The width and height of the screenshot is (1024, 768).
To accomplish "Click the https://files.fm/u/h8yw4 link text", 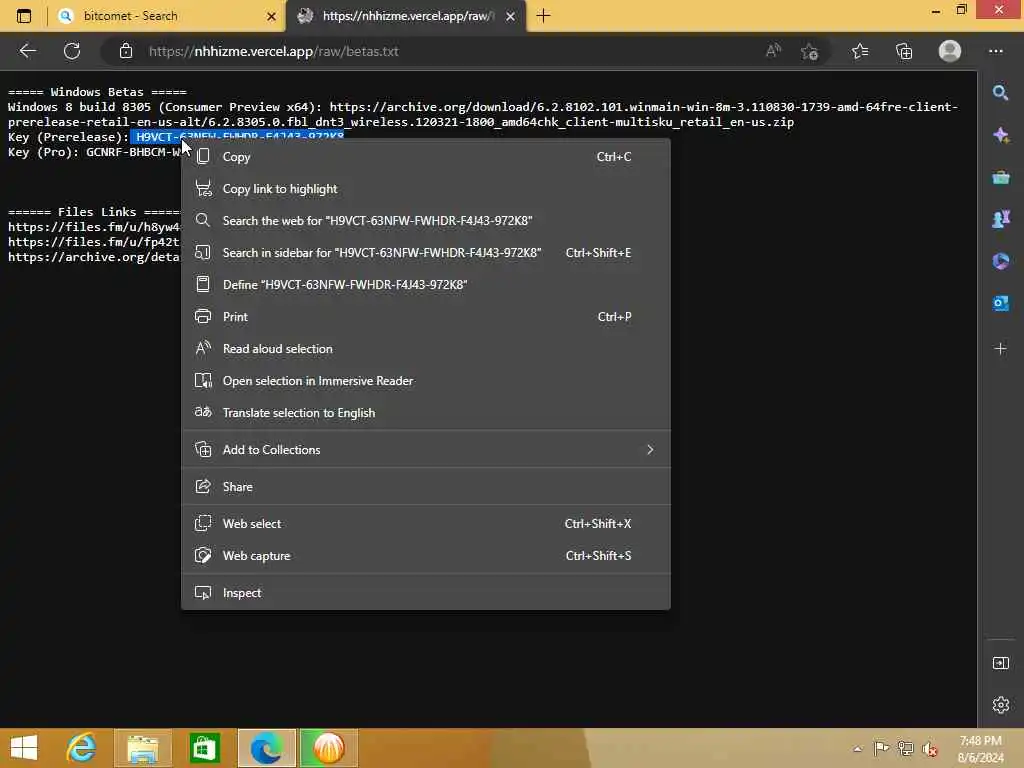I will [x=94, y=227].
